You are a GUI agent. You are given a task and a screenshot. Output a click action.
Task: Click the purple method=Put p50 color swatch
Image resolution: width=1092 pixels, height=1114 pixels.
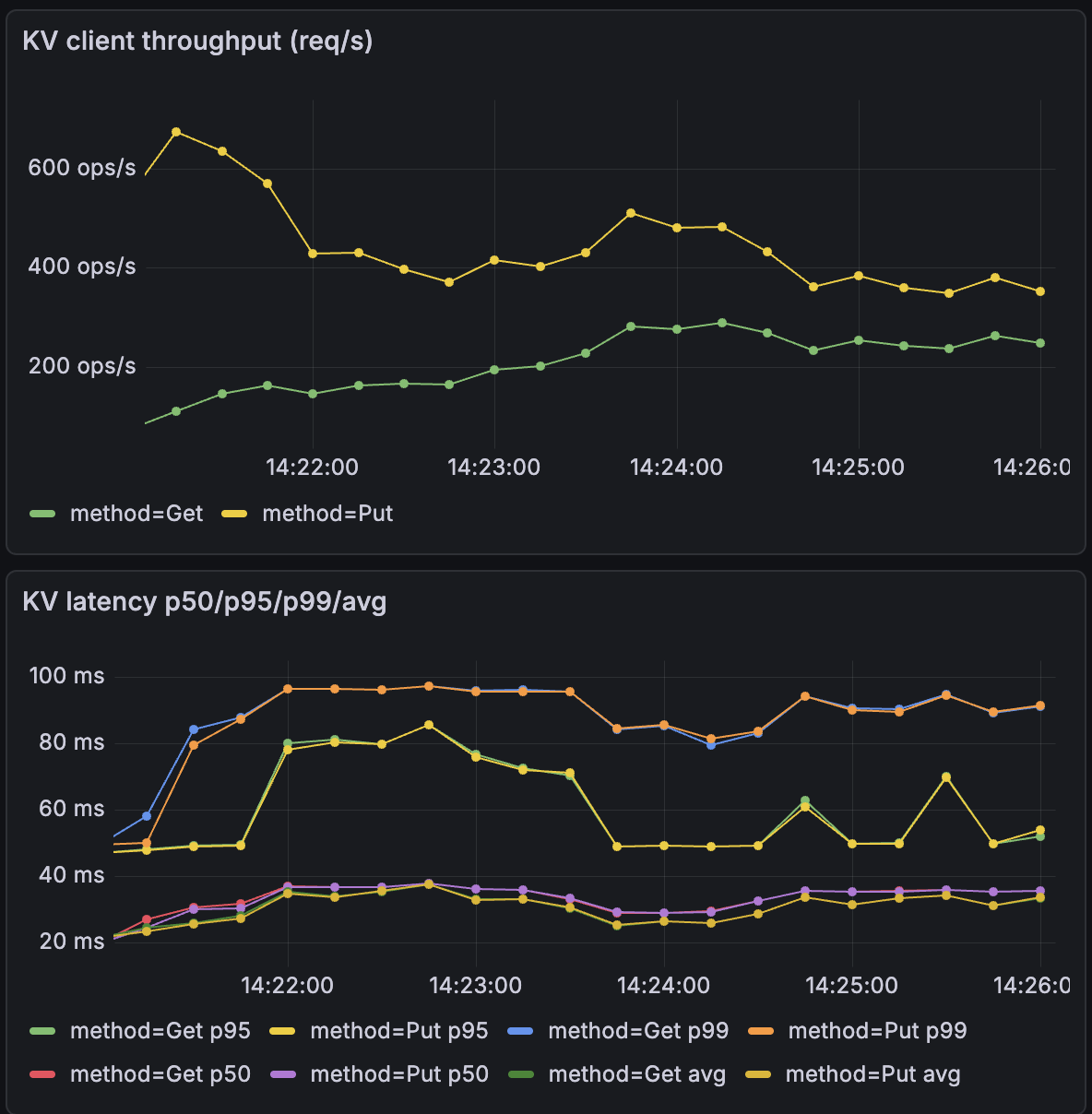[x=282, y=1074]
